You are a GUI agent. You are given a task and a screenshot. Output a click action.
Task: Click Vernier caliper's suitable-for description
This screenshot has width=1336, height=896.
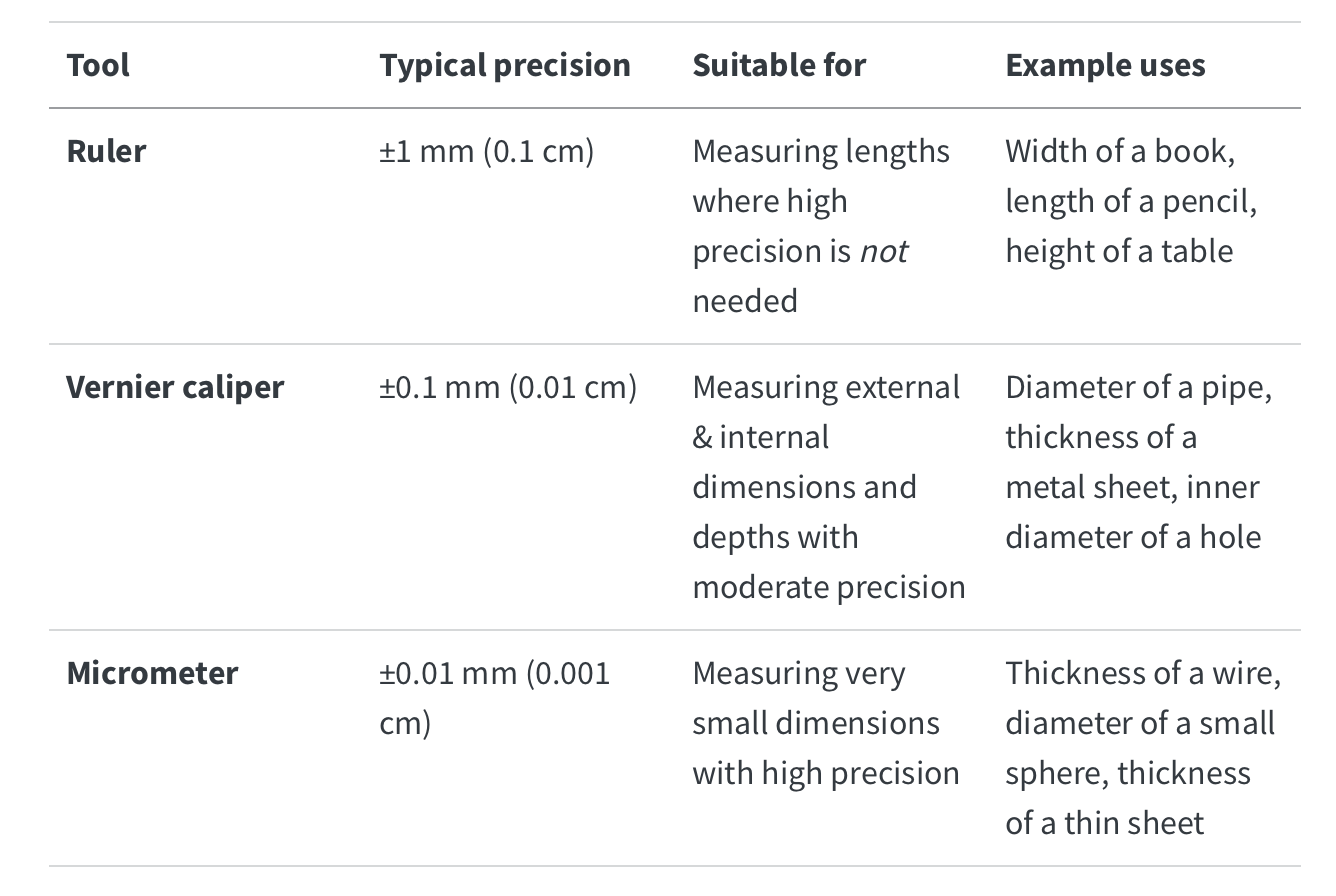pyautogui.click(x=829, y=487)
